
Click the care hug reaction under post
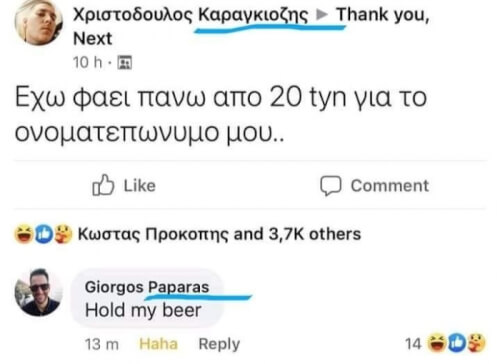click(x=63, y=234)
